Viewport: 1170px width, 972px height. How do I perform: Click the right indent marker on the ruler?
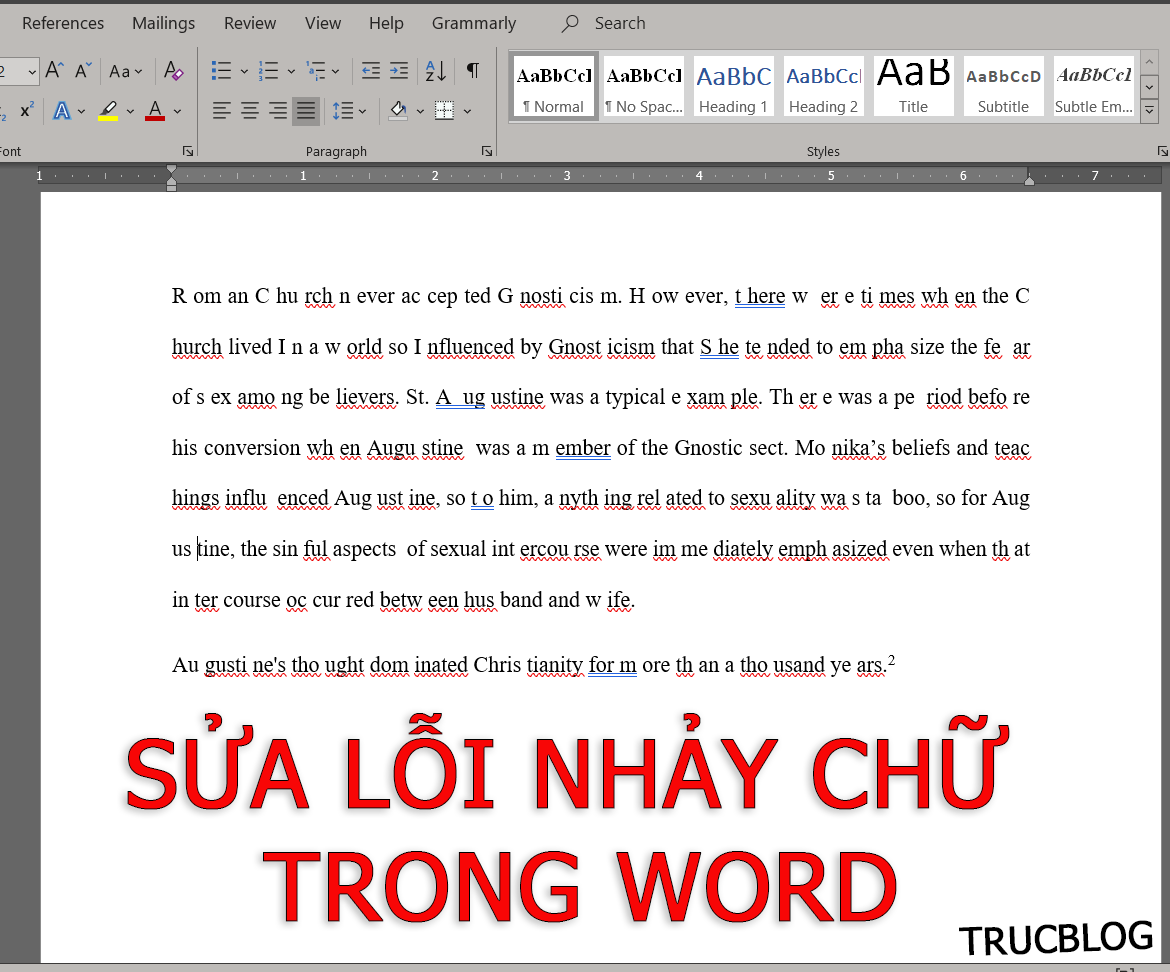(1029, 179)
